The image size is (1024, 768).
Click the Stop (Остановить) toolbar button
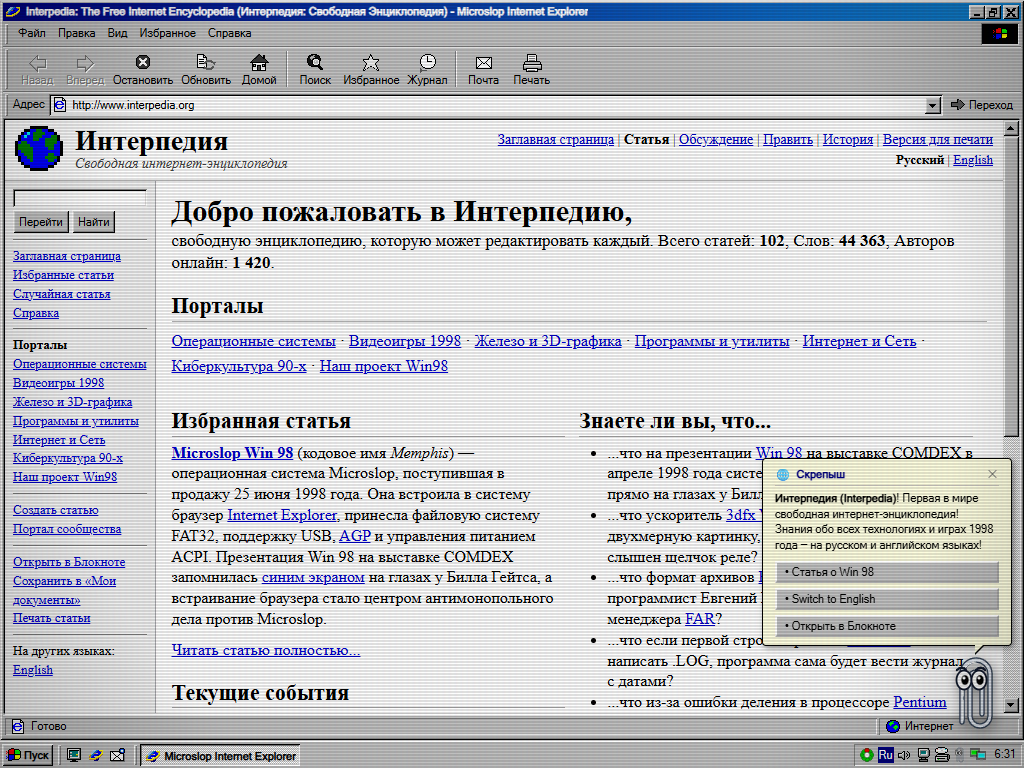(142, 70)
